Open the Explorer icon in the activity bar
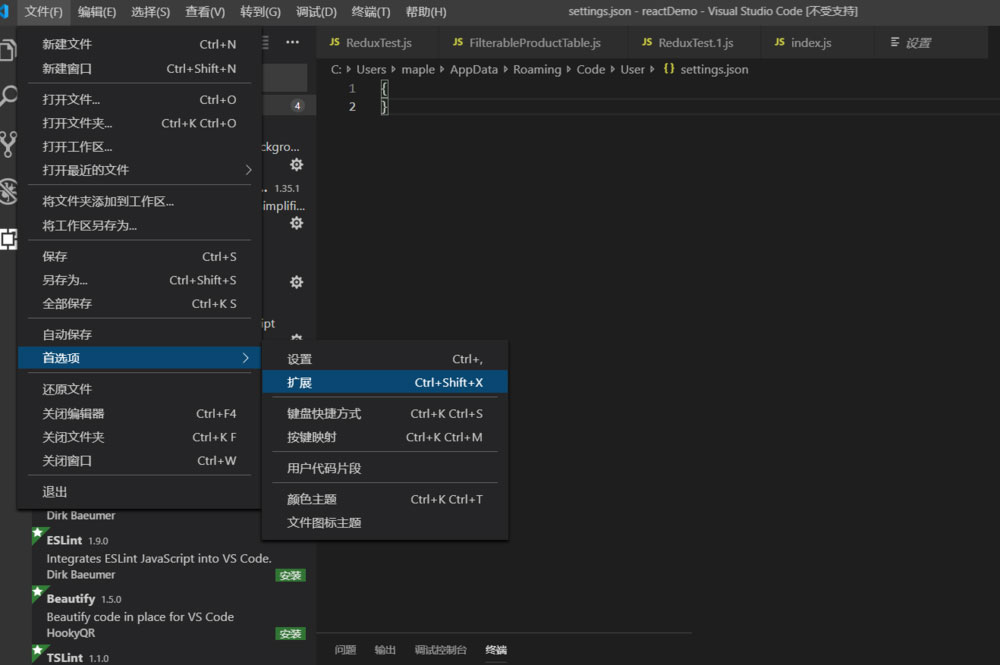 [x=10, y=50]
